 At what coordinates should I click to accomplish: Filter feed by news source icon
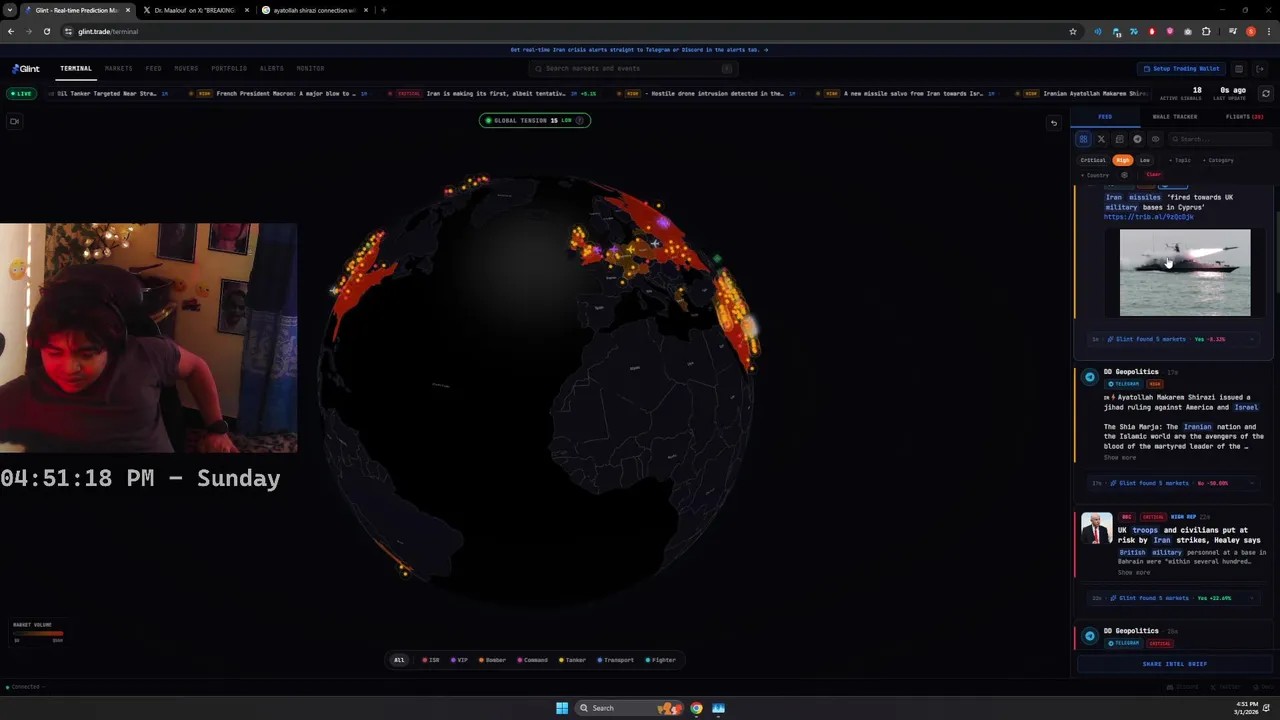[1119, 139]
